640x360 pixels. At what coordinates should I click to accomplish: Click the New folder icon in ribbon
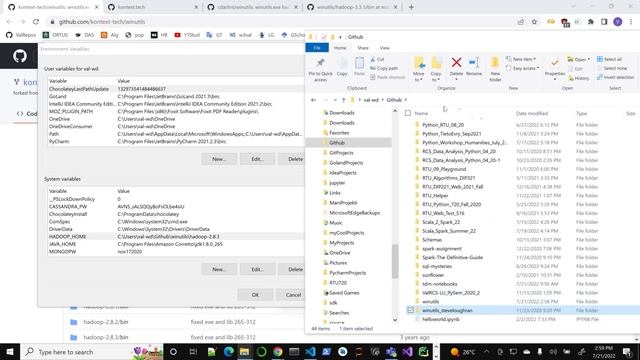[495, 62]
